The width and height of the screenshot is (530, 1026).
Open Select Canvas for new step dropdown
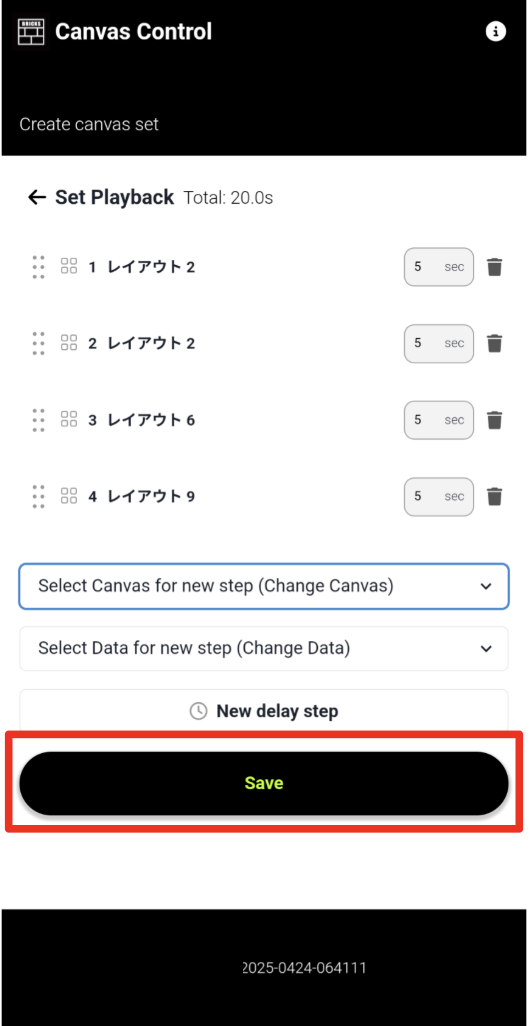pyautogui.click(x=264, y=586)
